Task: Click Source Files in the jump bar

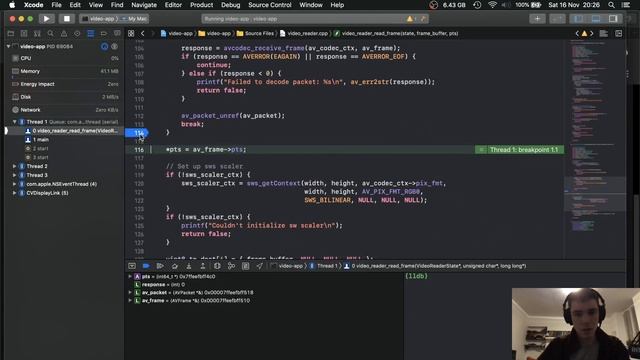Action: (x=256, y=33)
